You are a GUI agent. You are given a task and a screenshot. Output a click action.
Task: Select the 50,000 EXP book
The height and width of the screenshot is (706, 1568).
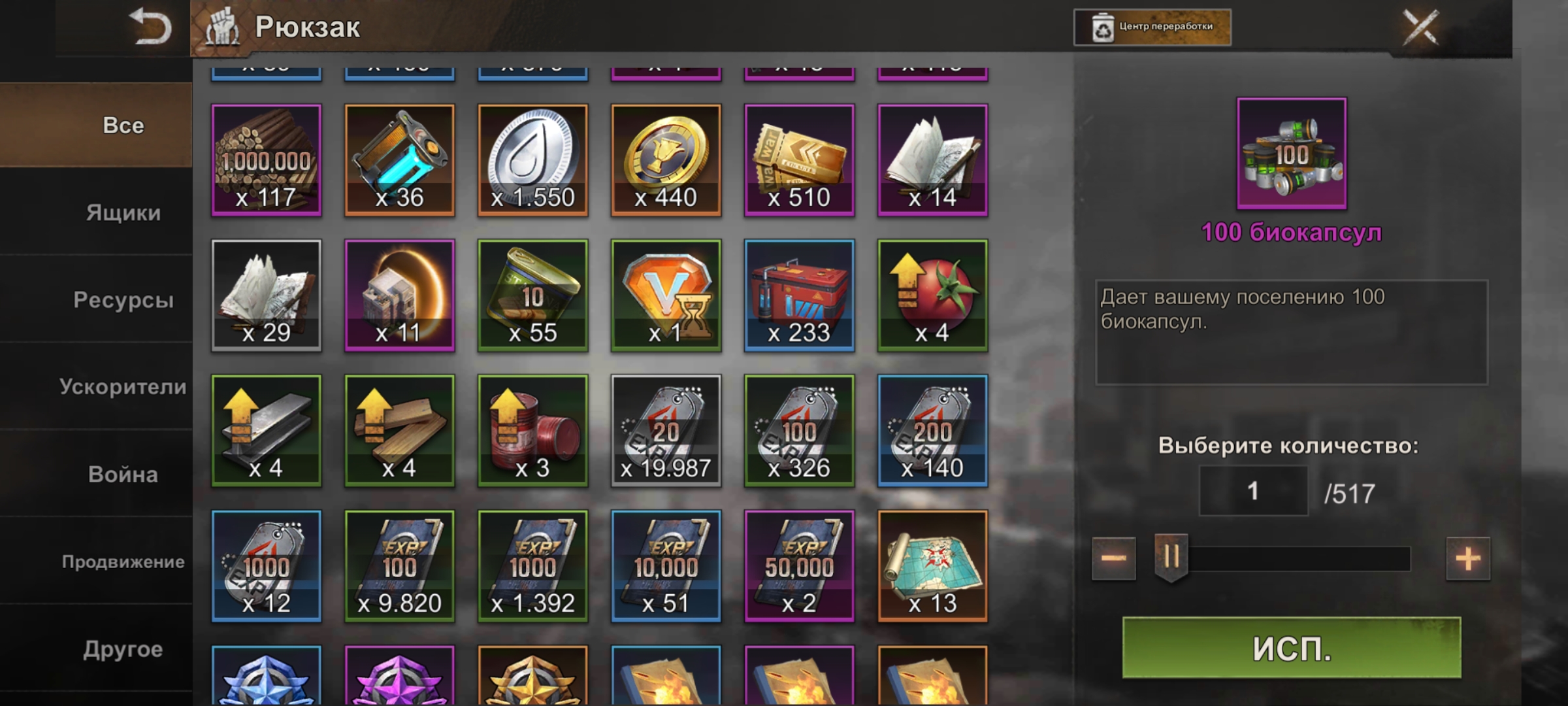click(800, 566)
